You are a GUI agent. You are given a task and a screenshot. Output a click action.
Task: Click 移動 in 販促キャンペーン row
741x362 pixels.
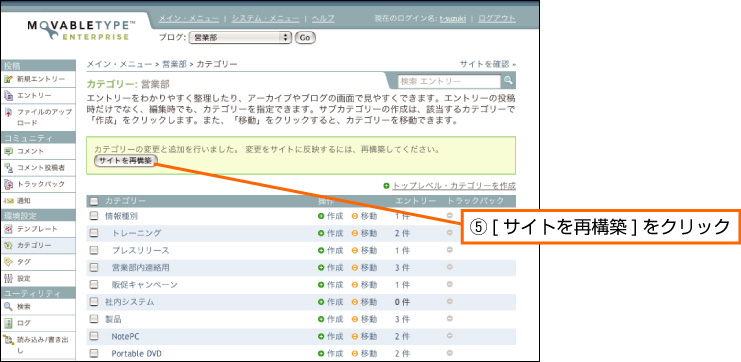tap(369, 284)
